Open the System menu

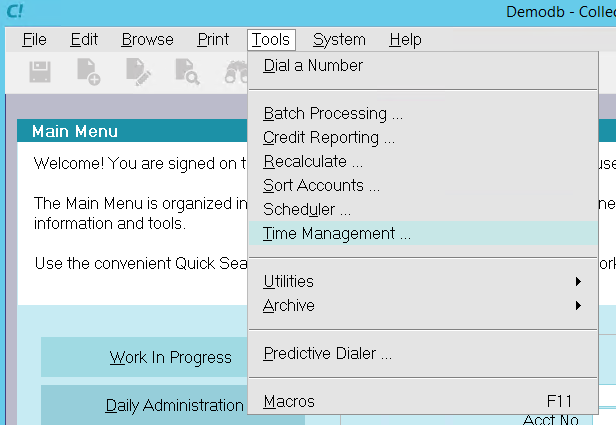(339, 40)
